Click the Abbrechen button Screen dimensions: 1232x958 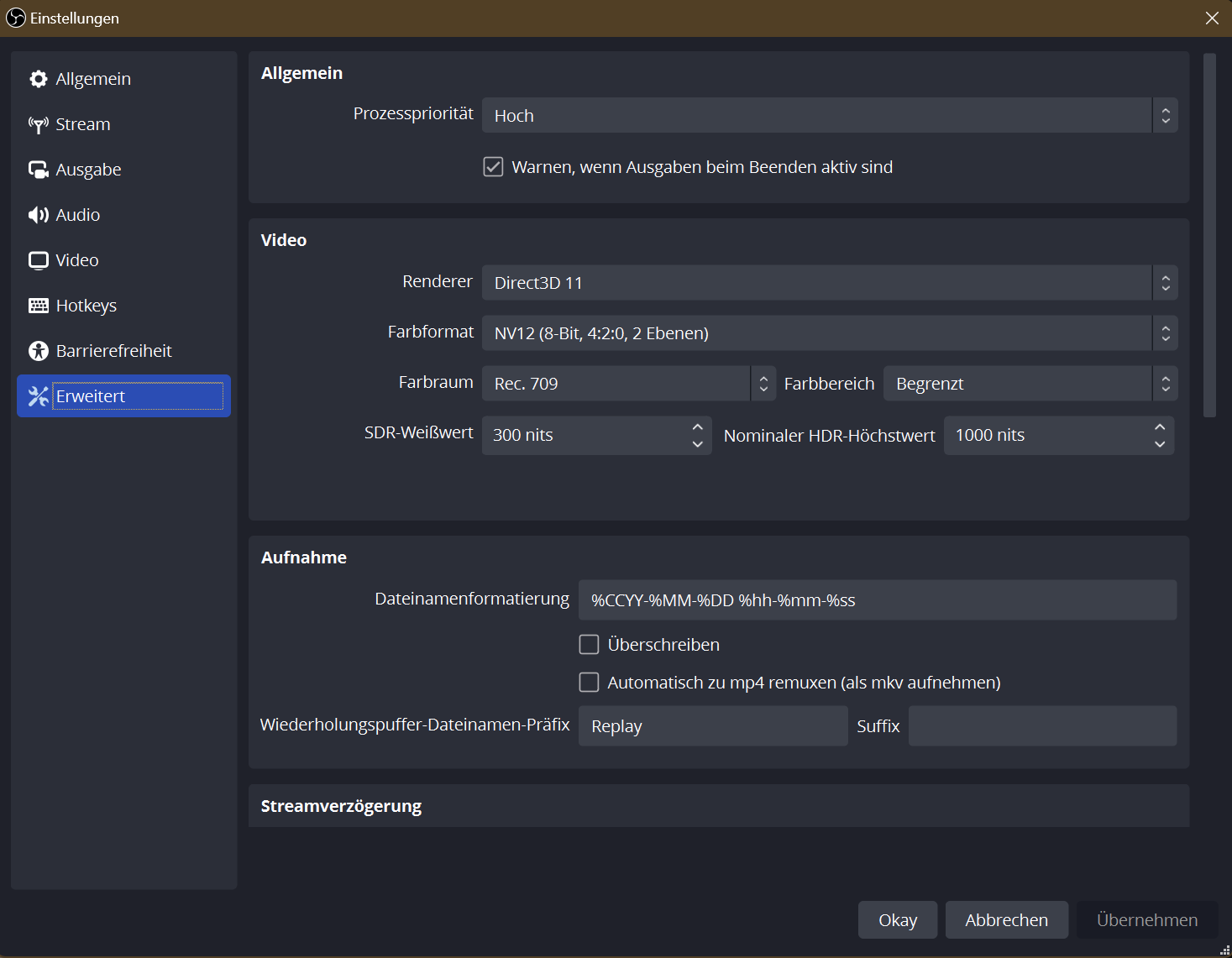(1006, 920)
